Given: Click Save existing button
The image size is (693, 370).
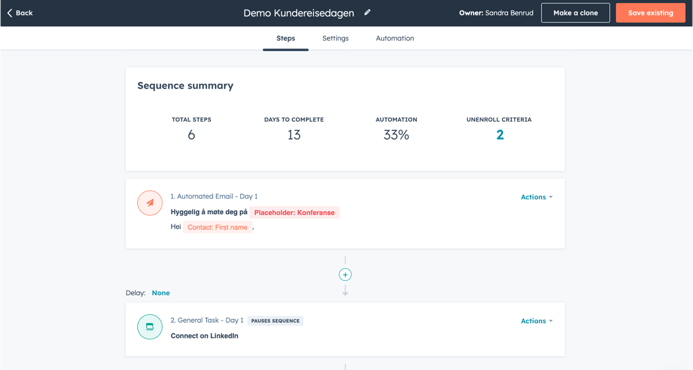Looking at the screenshot, I should tap(651, 13).
